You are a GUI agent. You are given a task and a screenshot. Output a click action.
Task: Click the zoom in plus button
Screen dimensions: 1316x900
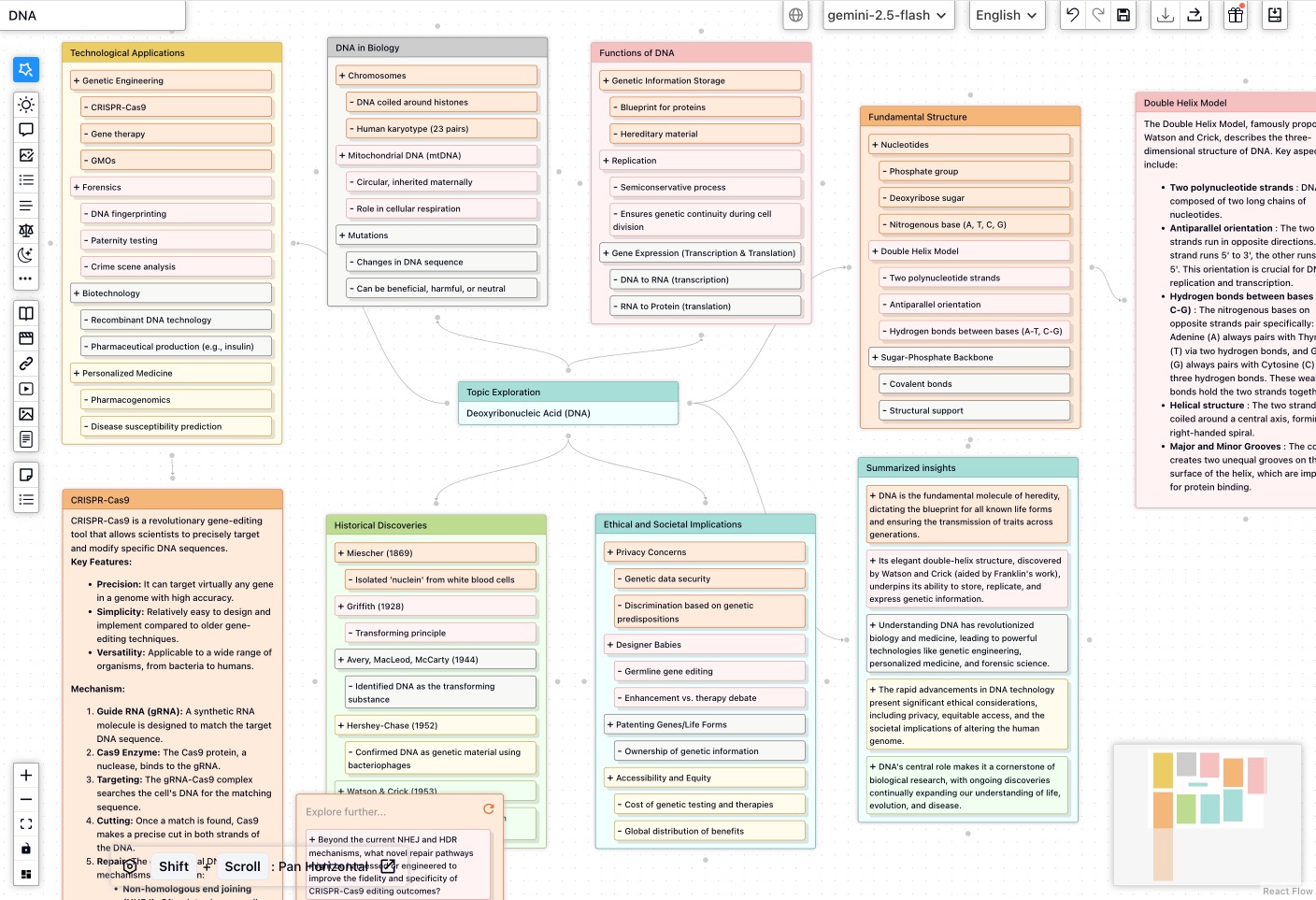click(26, 776)
